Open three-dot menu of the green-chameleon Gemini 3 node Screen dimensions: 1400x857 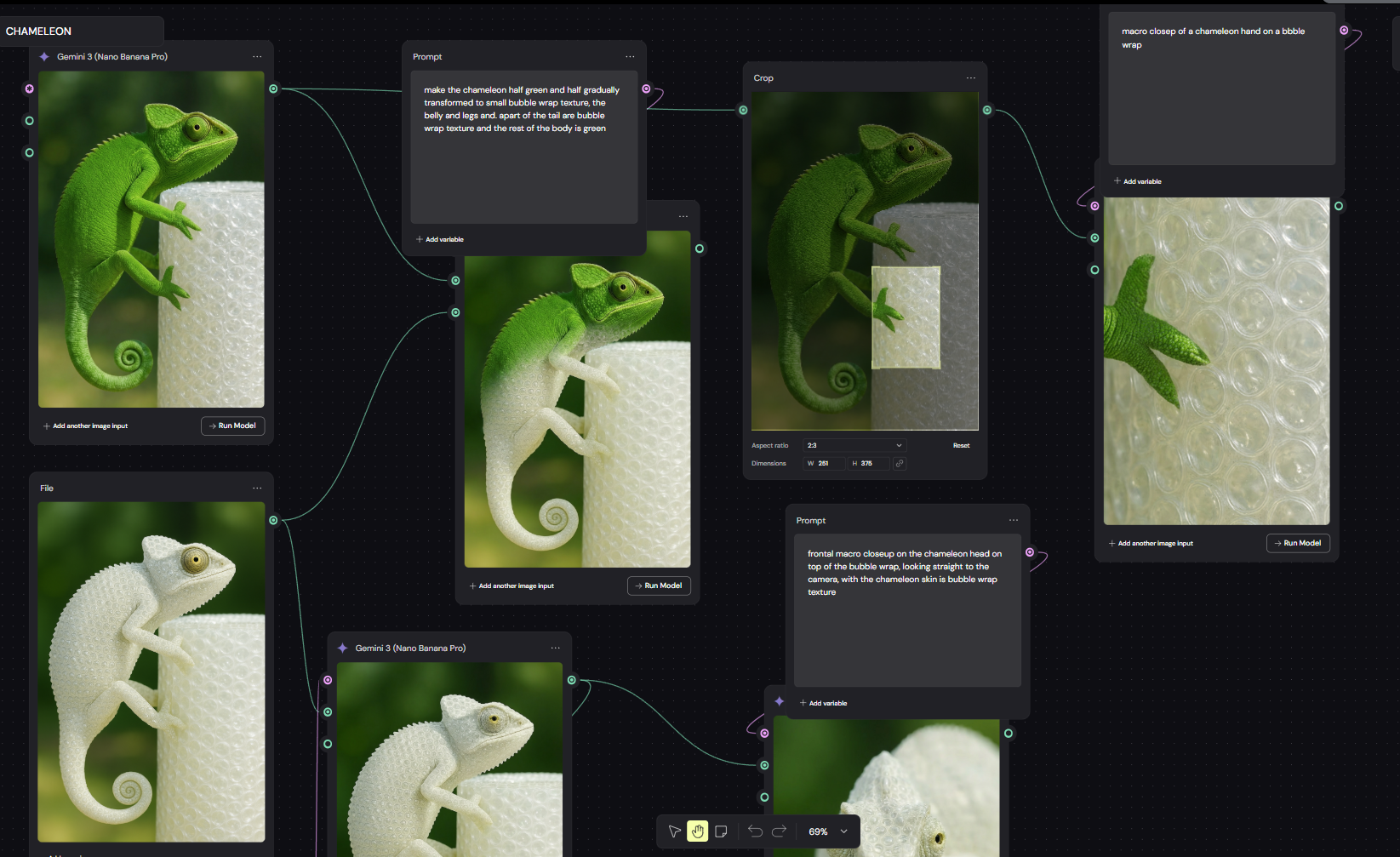(257, 57)
